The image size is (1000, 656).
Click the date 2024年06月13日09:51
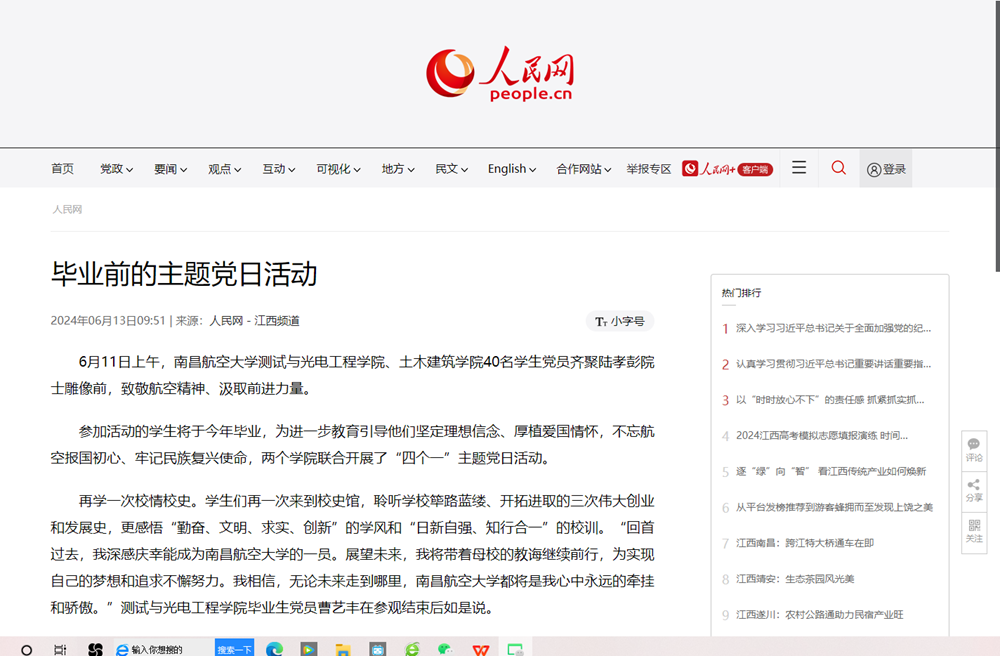point(108,321)
